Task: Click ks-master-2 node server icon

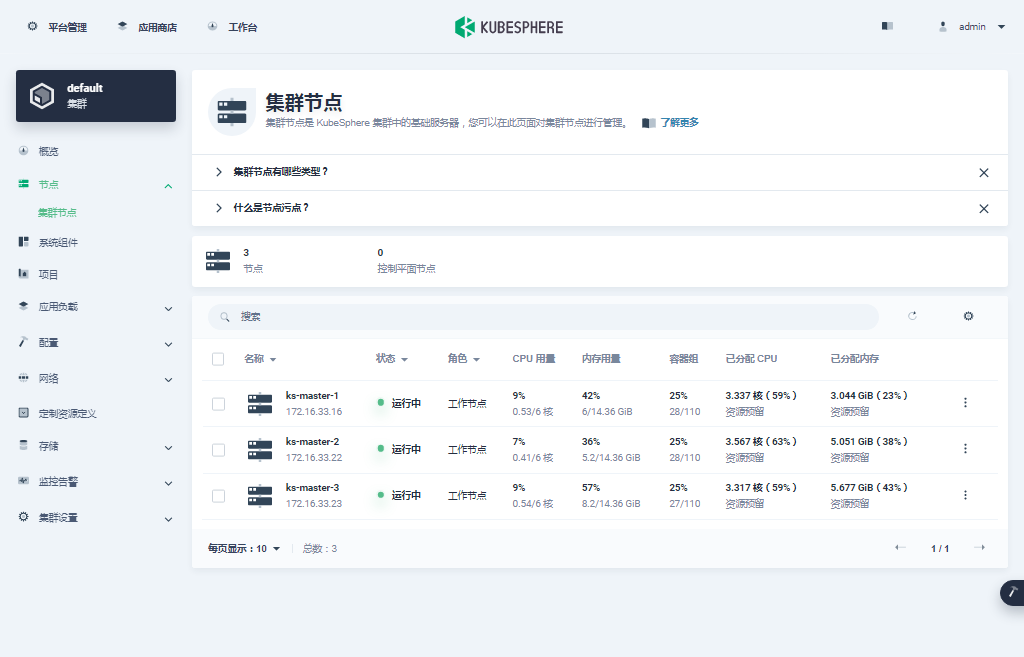Action: (x=260, y=450)
